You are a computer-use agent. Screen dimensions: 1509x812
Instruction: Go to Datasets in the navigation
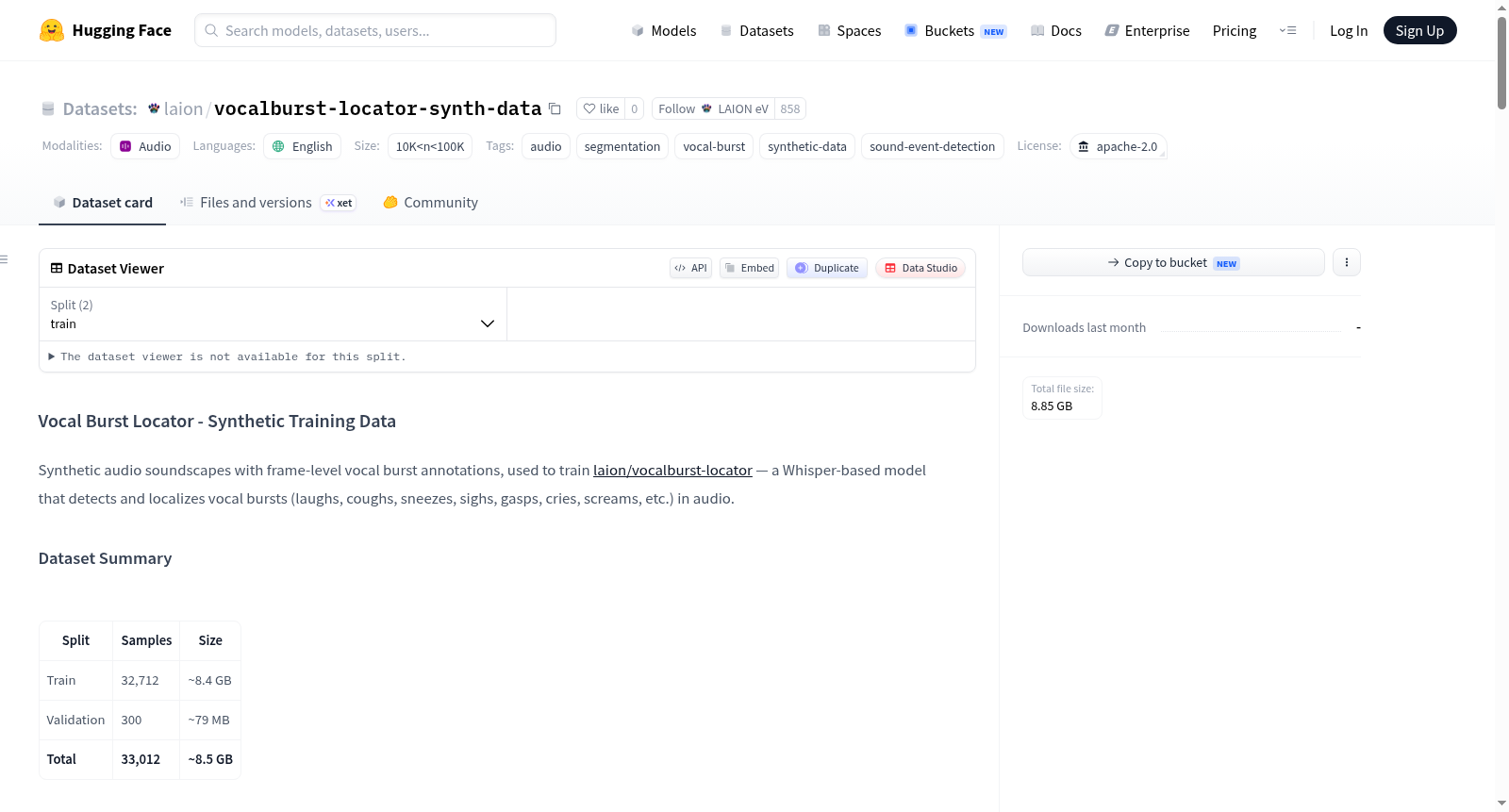[756, 30]
